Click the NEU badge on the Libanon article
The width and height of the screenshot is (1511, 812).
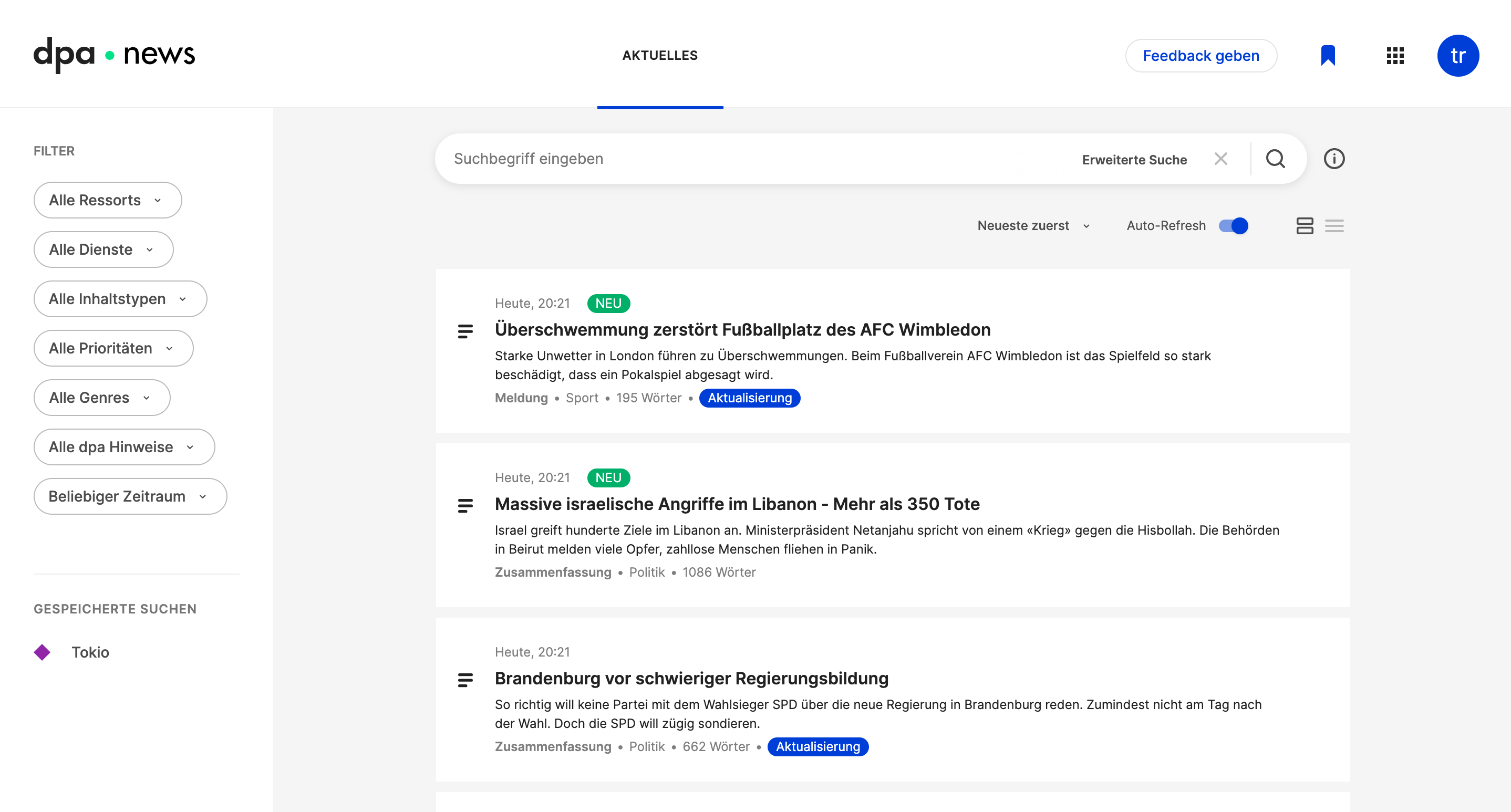(x=608, y=477)
